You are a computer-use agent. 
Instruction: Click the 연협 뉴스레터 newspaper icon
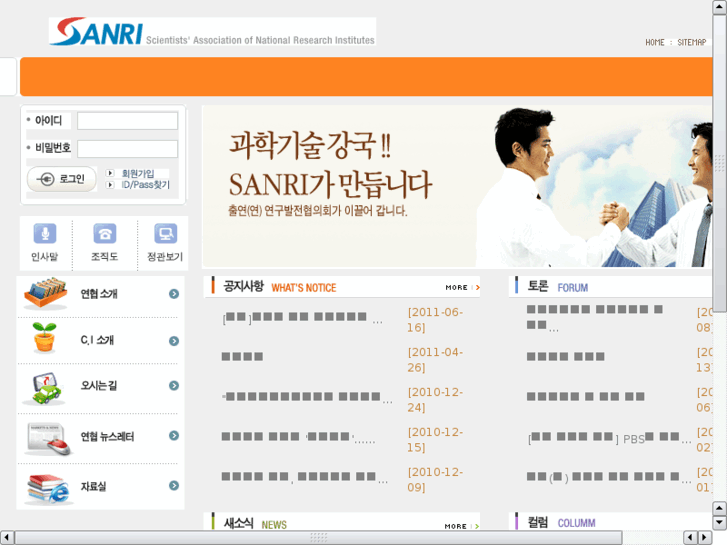[48, 438]
